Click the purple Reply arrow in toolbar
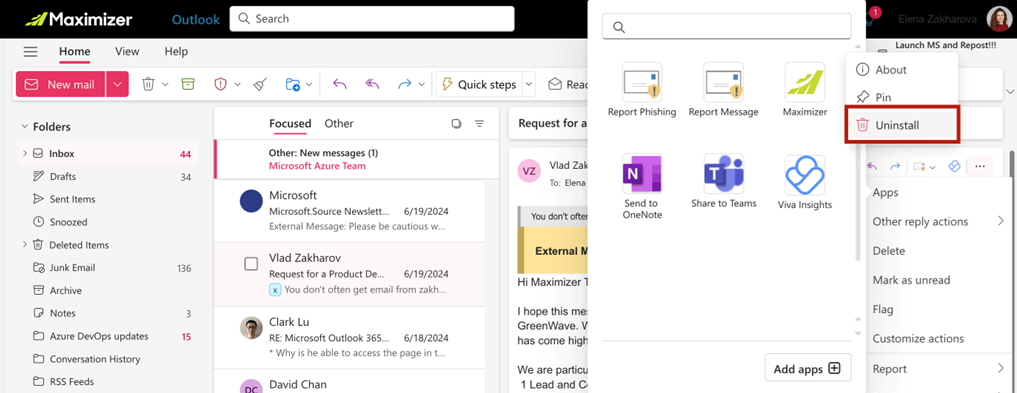The width and height of the screenshot is (1017, 393). point(339,84)
